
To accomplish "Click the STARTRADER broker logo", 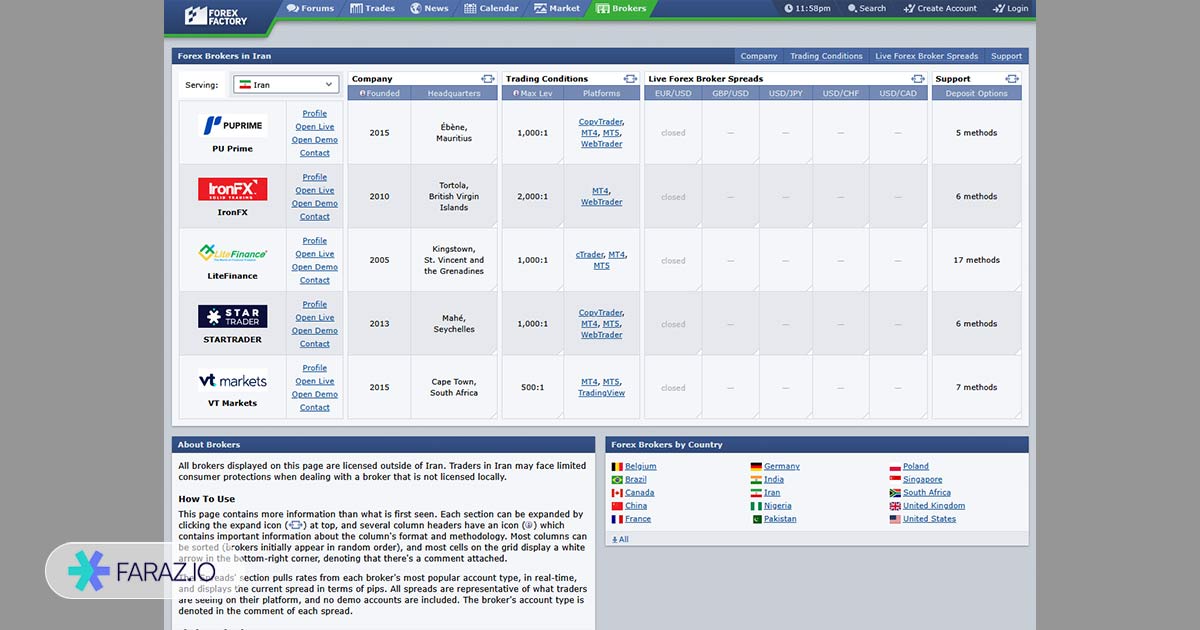I will [233, 317].
